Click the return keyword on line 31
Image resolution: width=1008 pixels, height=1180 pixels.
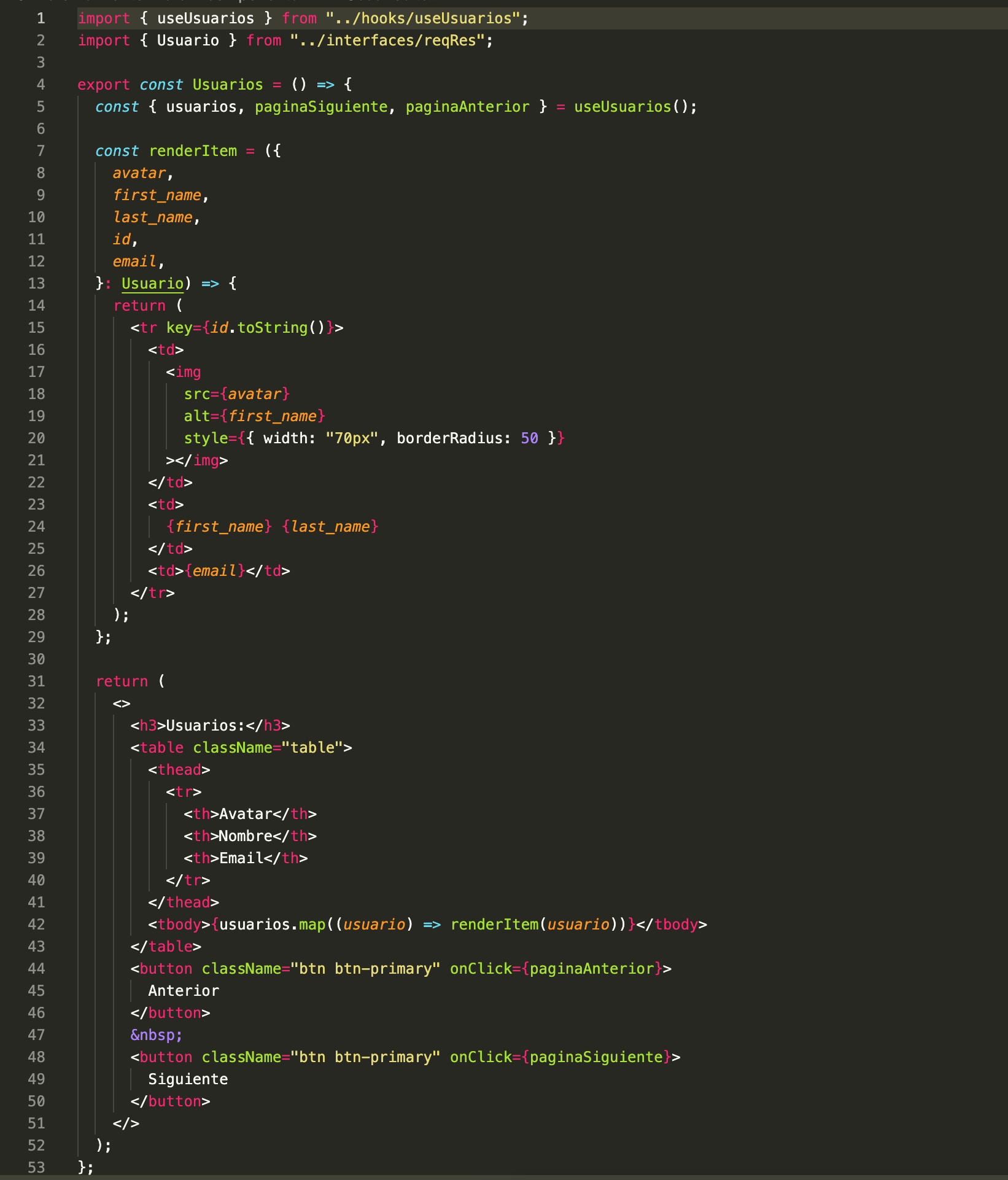(x=122, y=681)
